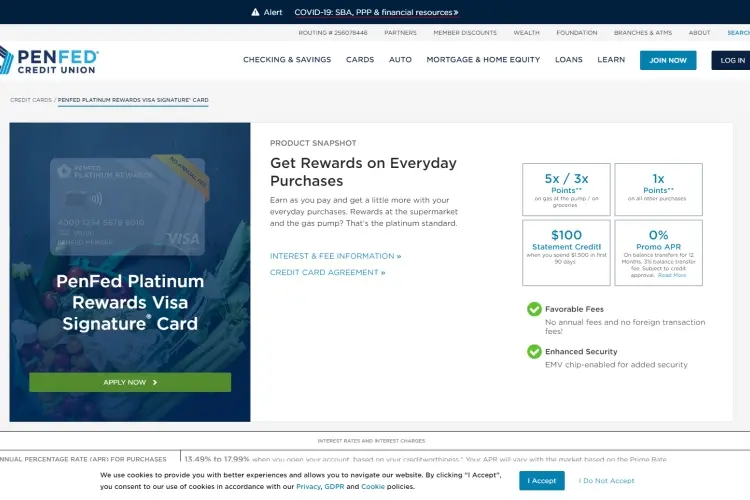This screenshot has width=750, height=500.
Task: Click the Log In button
Action: click(x=731, y=60)
